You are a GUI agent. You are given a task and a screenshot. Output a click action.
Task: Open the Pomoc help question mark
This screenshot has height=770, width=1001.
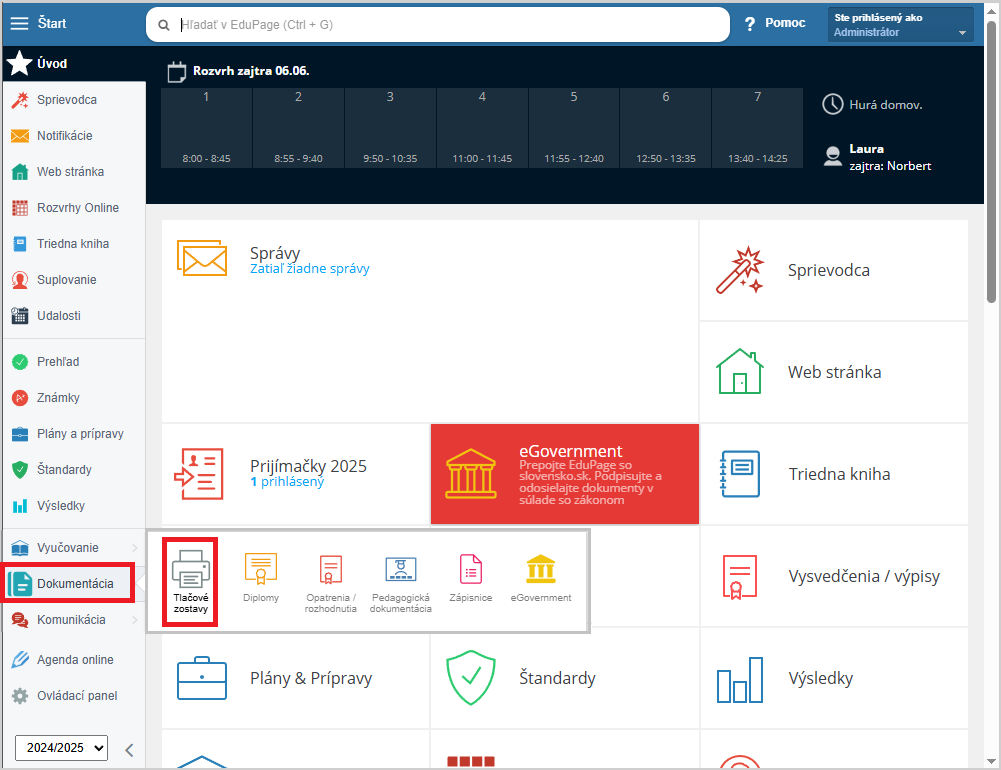coord(750,24)
